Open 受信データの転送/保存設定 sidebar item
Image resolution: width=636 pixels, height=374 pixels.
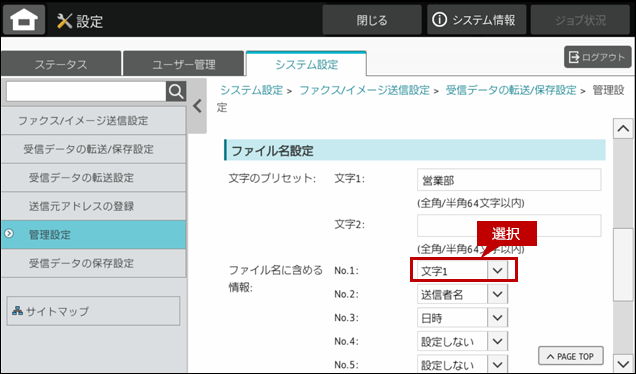pyautogui.click(x=93, y=149)
